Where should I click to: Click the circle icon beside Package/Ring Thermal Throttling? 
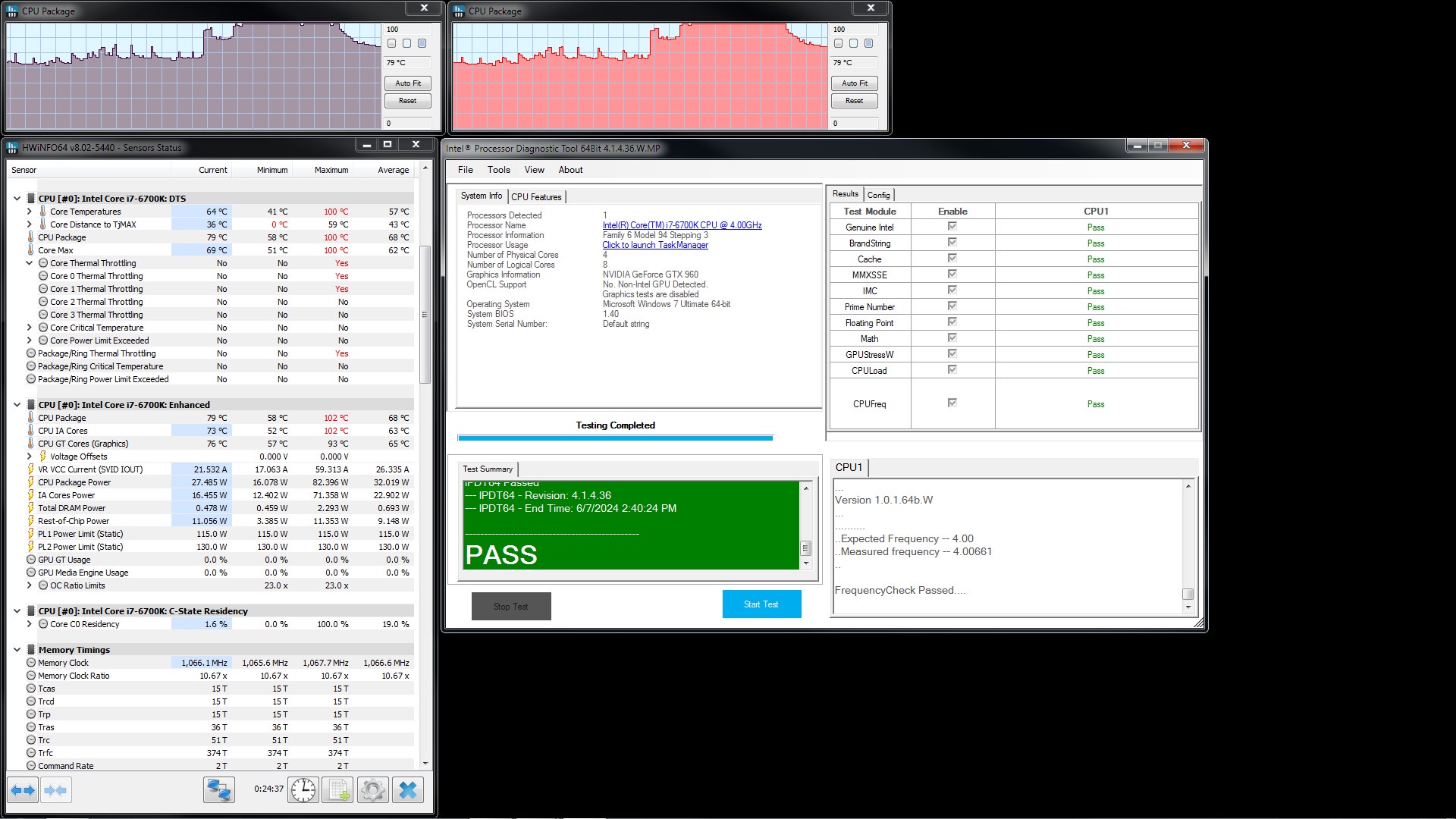31,353
